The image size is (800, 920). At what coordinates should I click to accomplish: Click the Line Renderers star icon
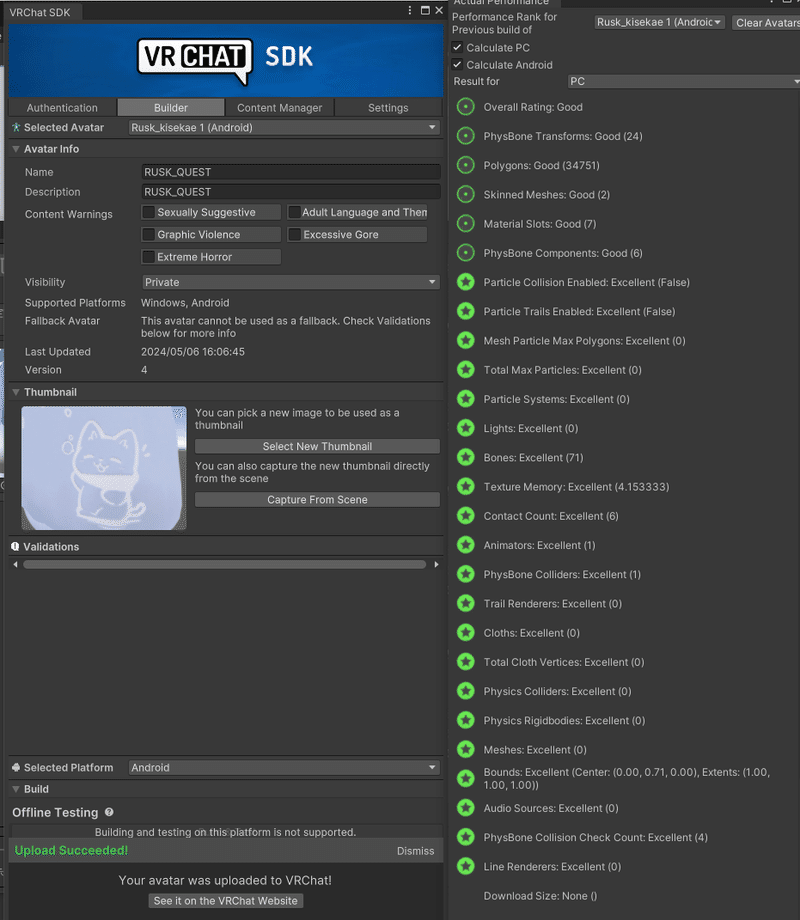pos(465,867)
